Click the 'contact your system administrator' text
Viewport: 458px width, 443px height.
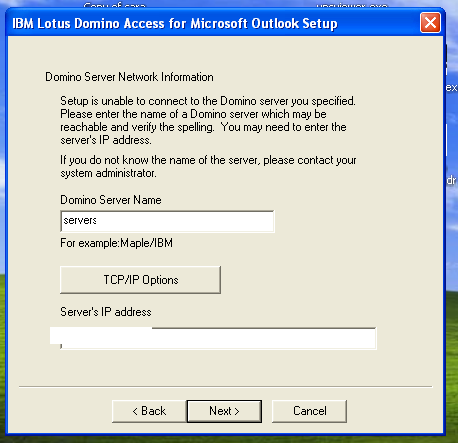coord(208,167)
